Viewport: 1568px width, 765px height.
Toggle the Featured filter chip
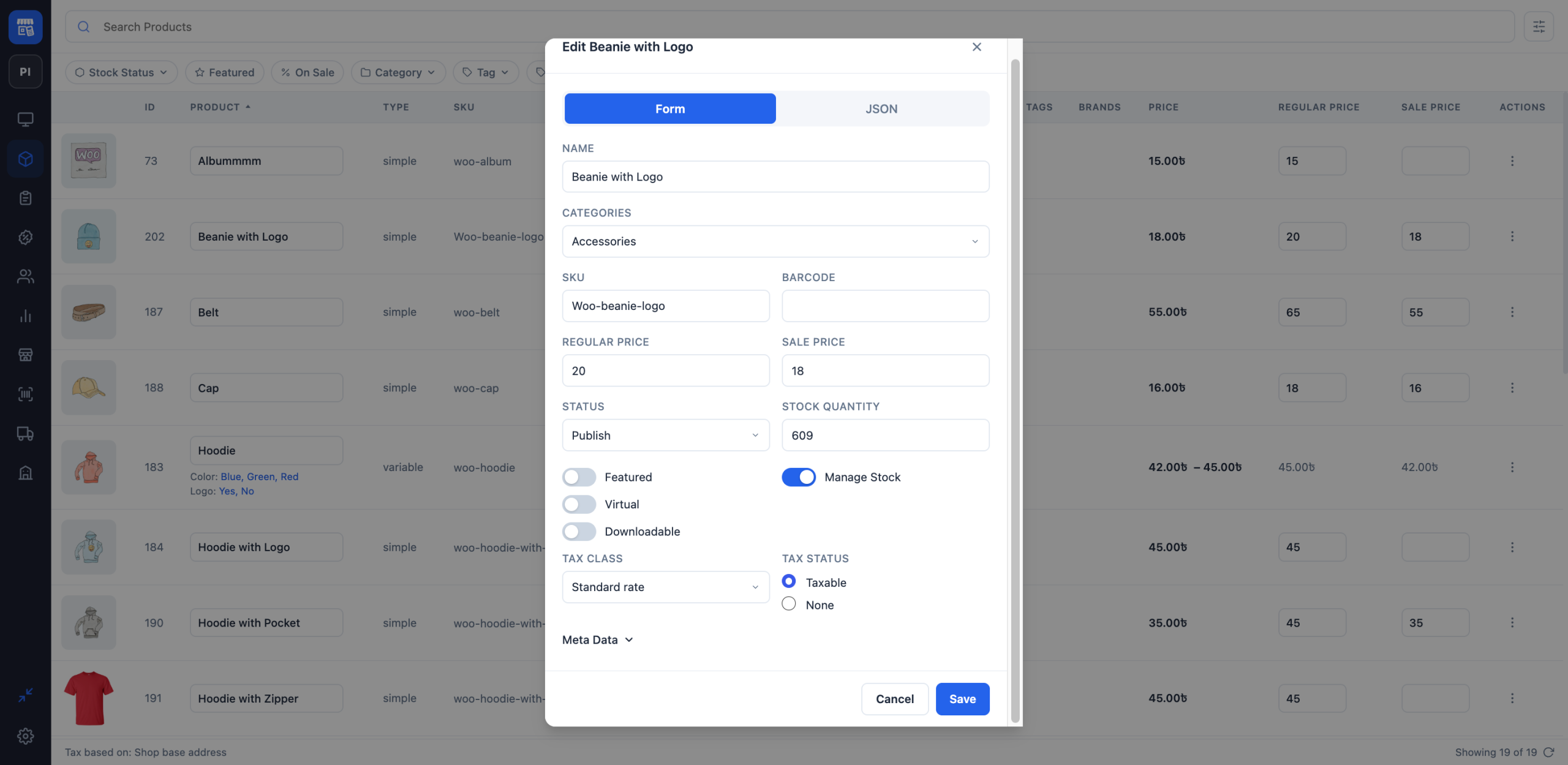point(225,72)
